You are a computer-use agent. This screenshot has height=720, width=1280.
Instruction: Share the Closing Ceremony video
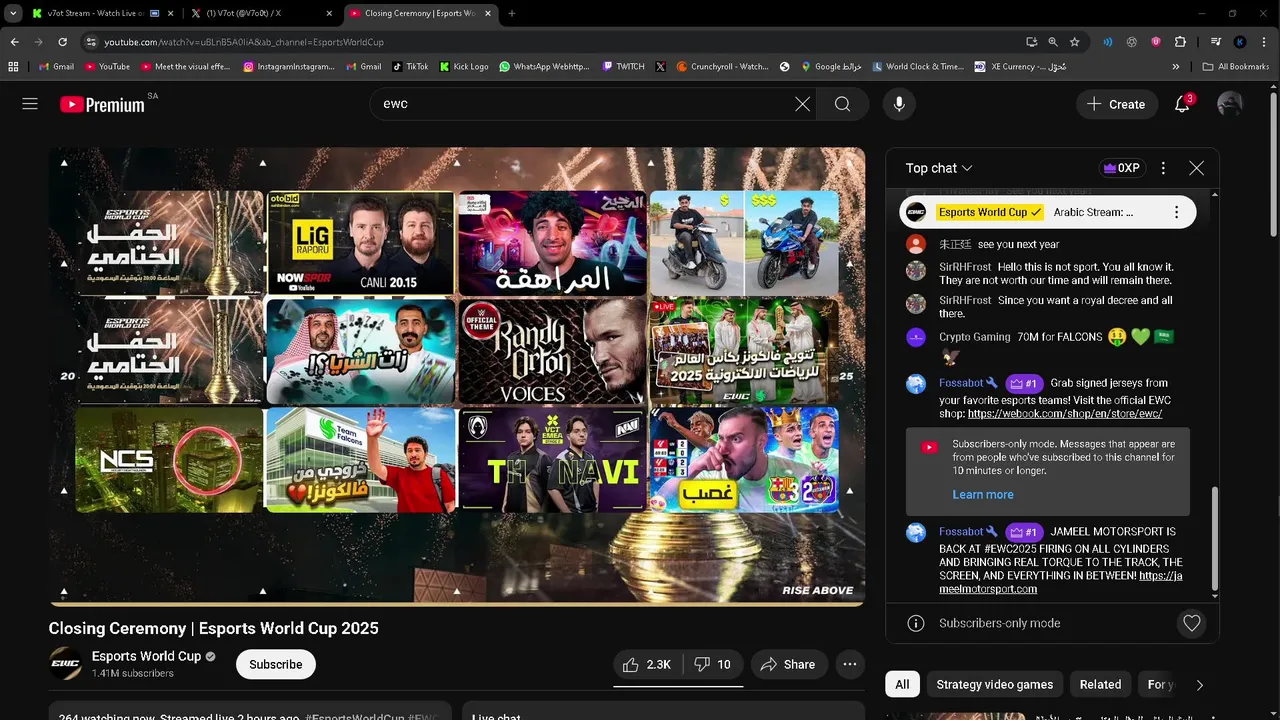788,664
